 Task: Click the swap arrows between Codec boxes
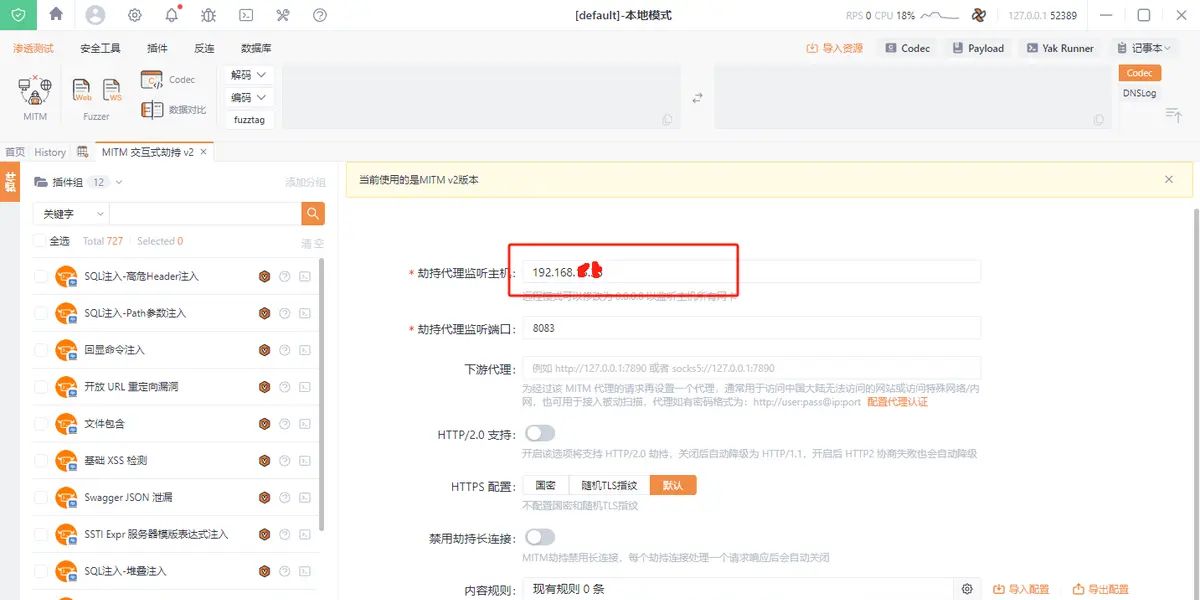[x=698, y=97]
